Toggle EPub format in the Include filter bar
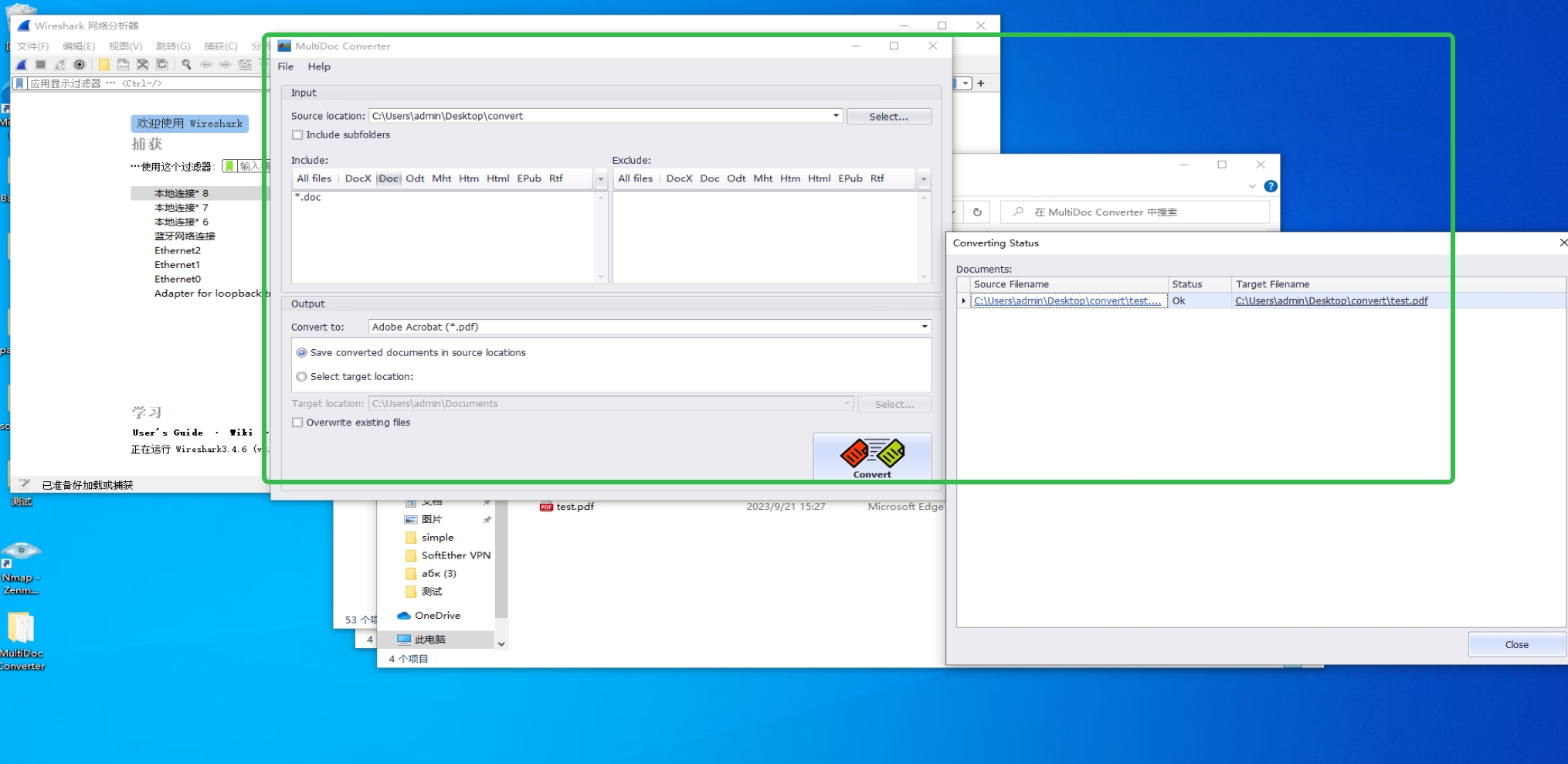The height and width of the screenshot is (764, 1568). 529,178
